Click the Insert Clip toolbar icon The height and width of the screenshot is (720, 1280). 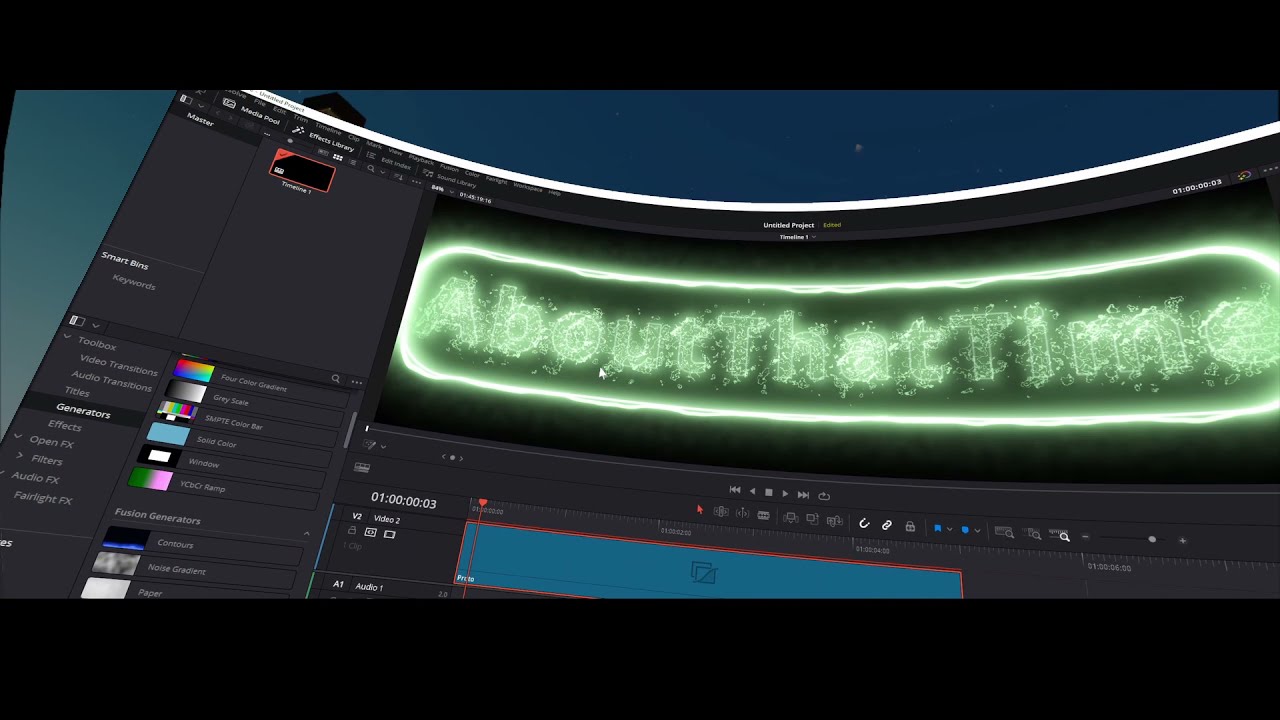tap(791, 518)
